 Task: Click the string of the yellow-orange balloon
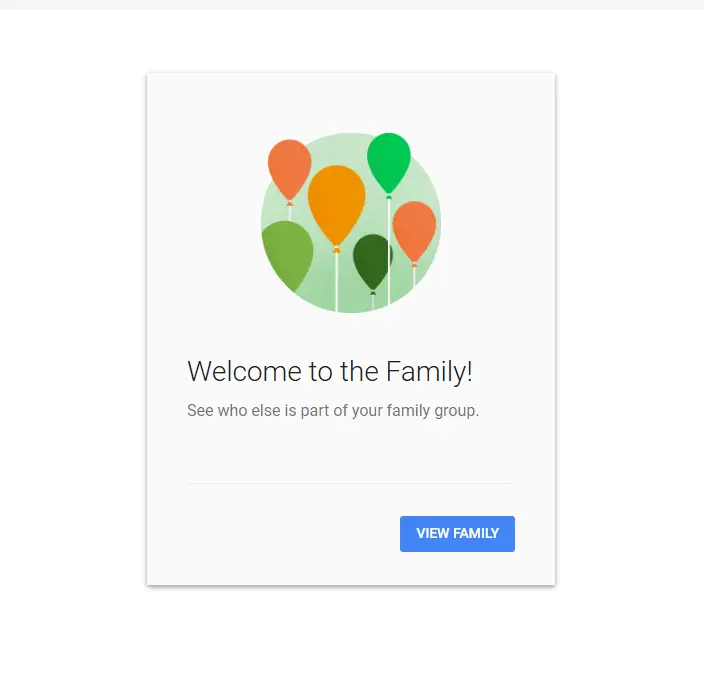[337, 282]
